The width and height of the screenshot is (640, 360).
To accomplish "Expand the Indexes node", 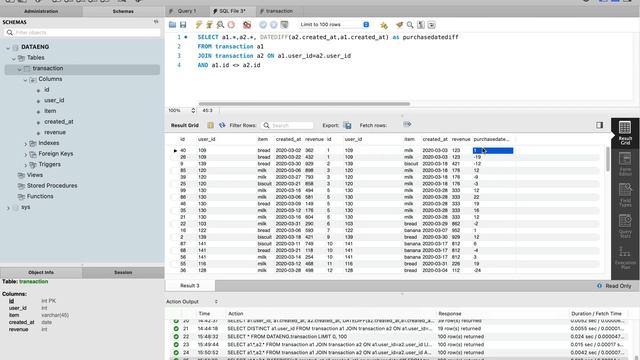I will (x=26, y=144).
